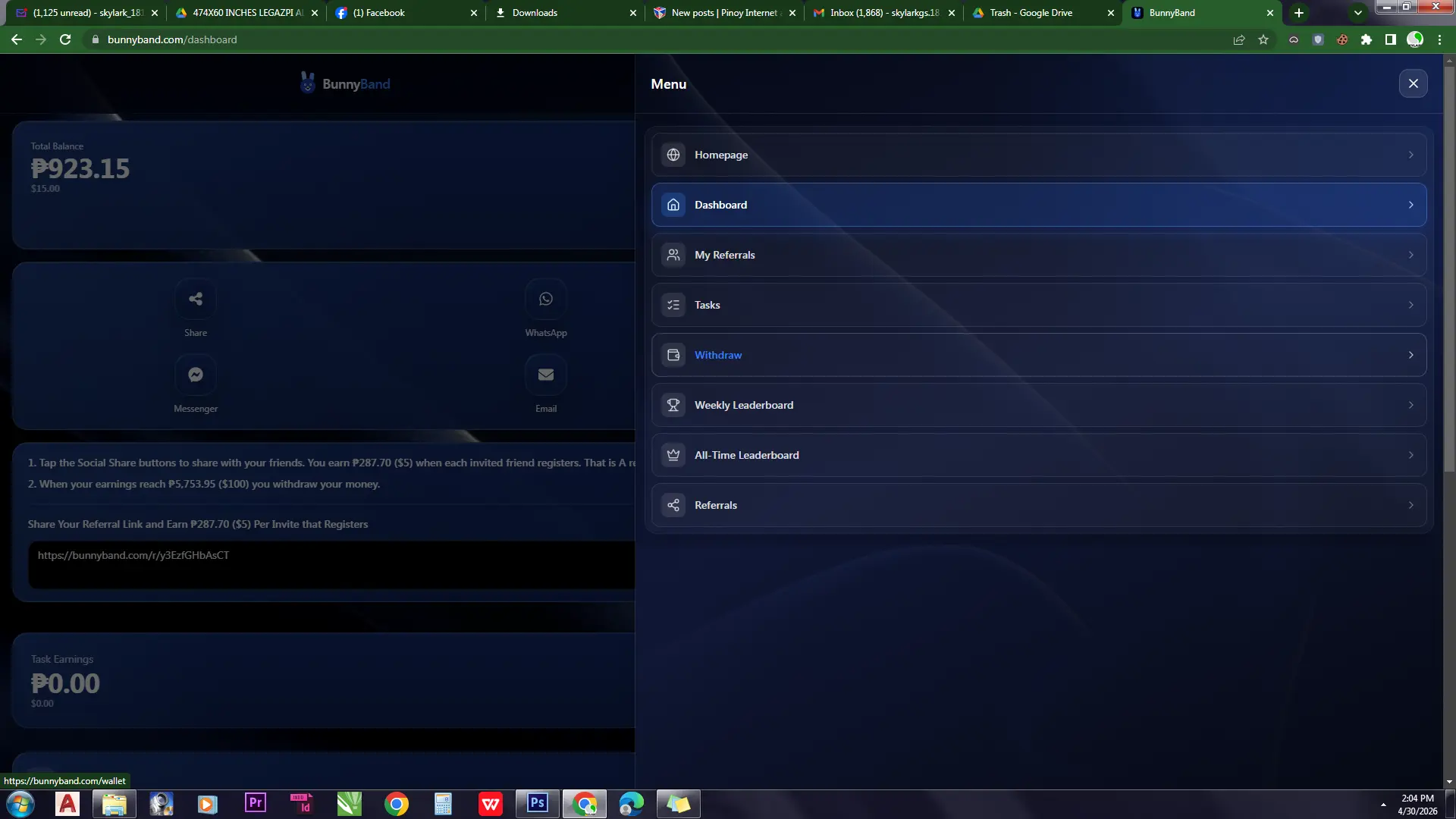Image resolution: width=1456 pixels, height=819 pixels.
Task: Click the Withdraw wallet icon
Action: pyautogui.click(x=673, y=355)
